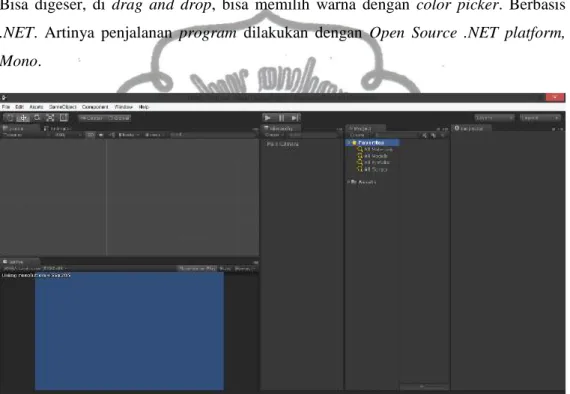Screen dimensions: 570x394
Task: Expand the Assets folder arrow
Action: tap(349, 182)
